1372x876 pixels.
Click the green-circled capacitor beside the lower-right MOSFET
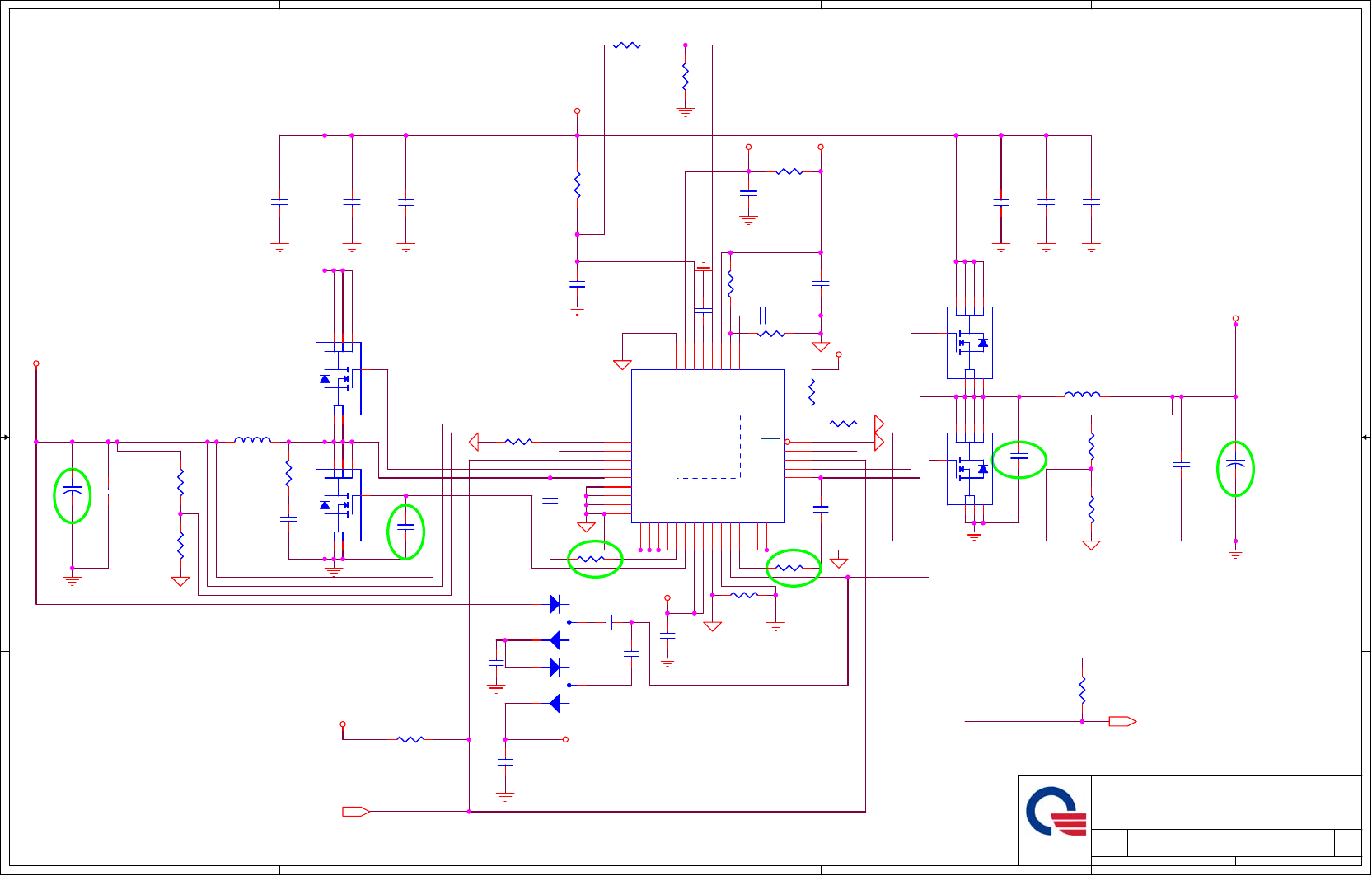click(x=1019, y=460)
